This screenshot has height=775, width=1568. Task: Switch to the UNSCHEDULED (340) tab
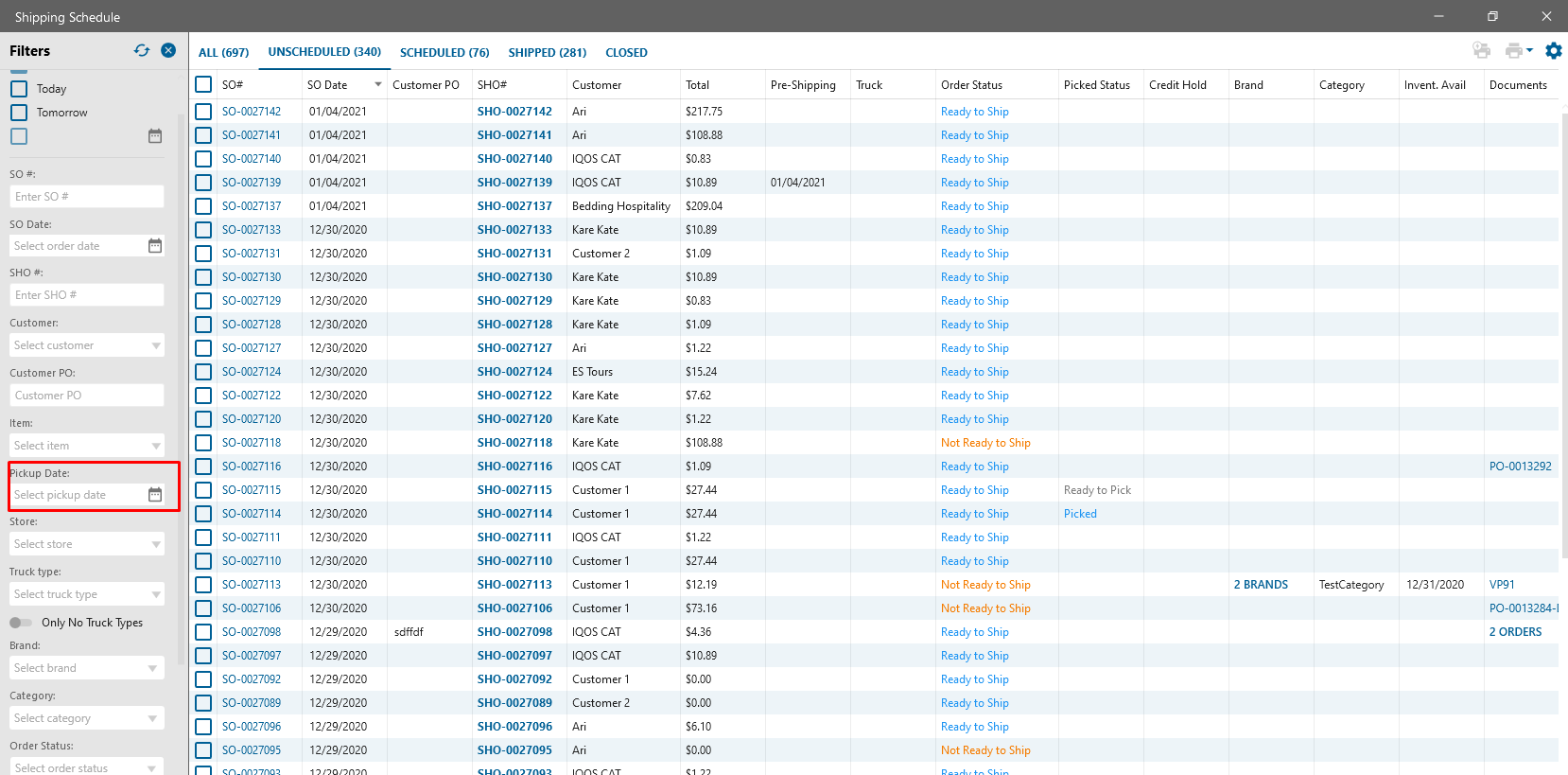[x=324, y=52]
